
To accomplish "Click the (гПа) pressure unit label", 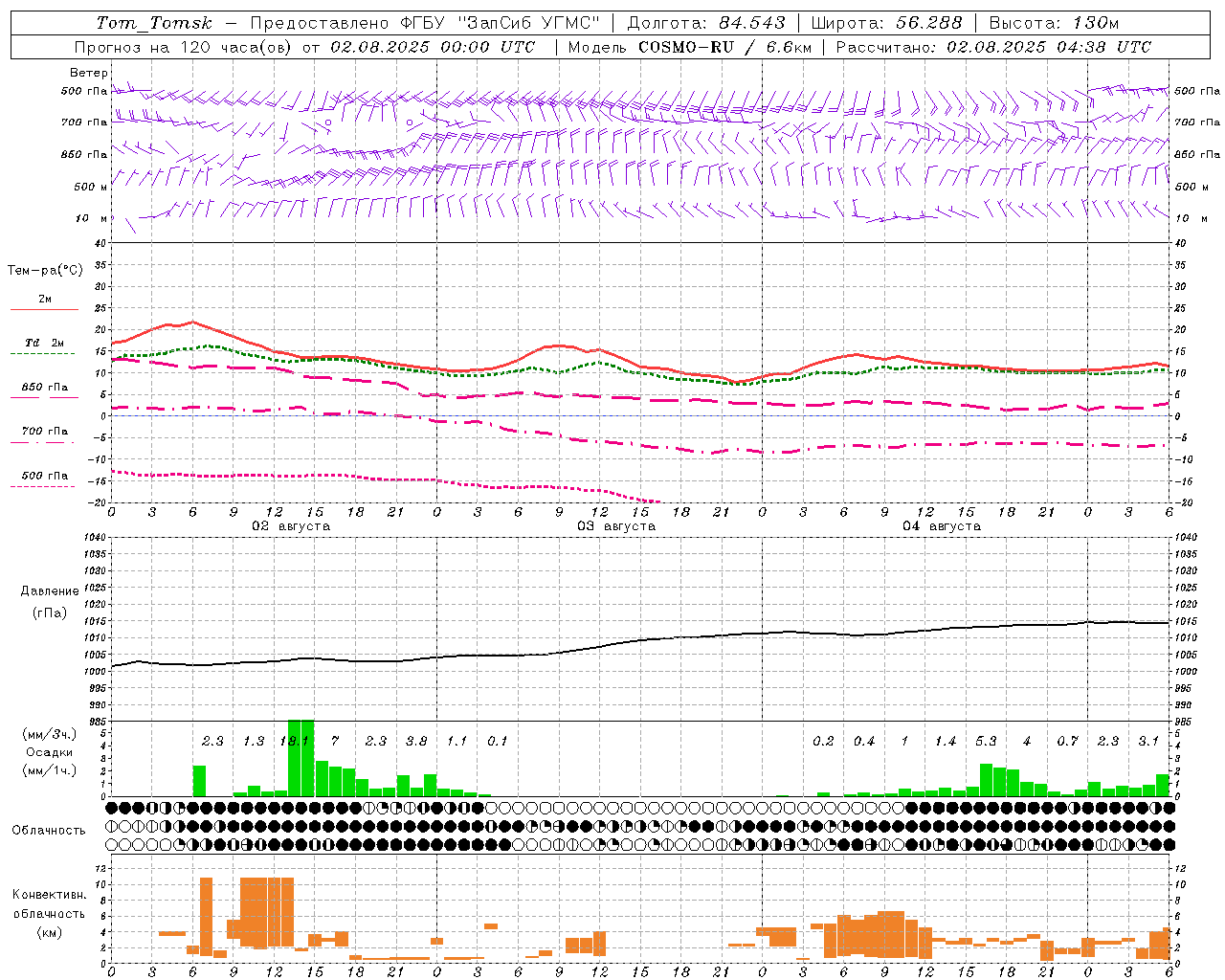I will (x=50, y=613).
